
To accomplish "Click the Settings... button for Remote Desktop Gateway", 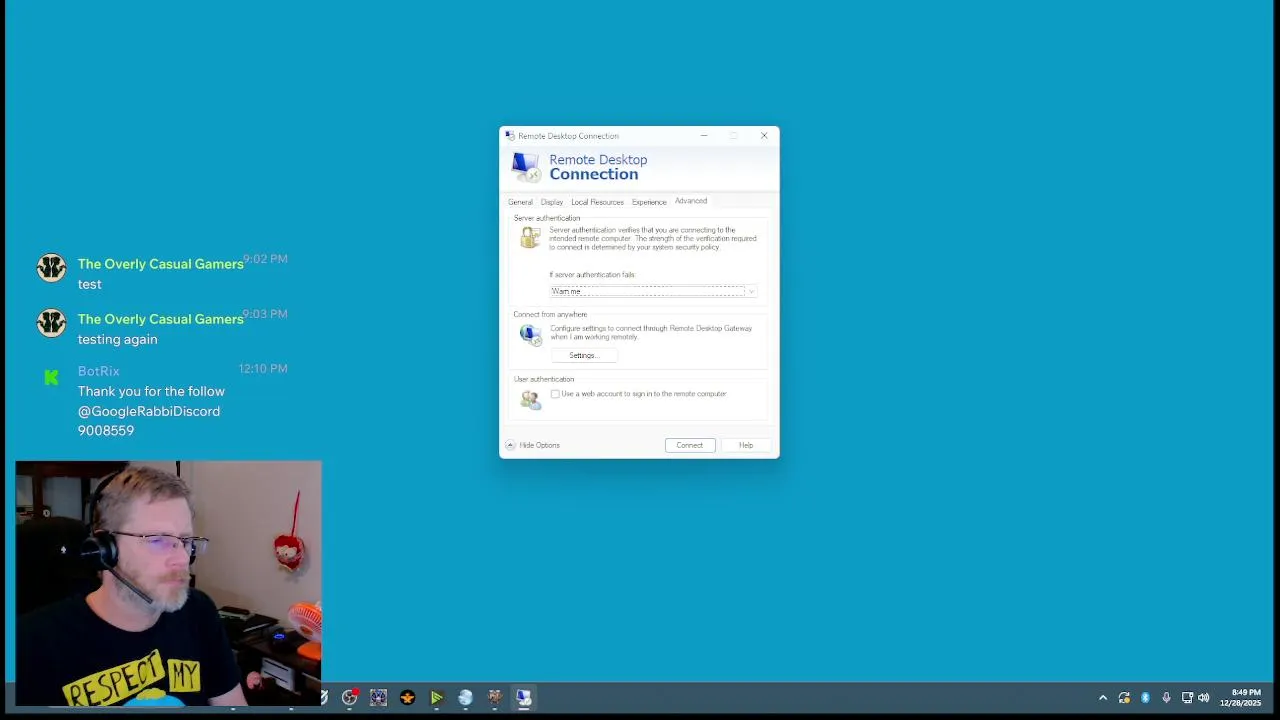I will (583, 356).
